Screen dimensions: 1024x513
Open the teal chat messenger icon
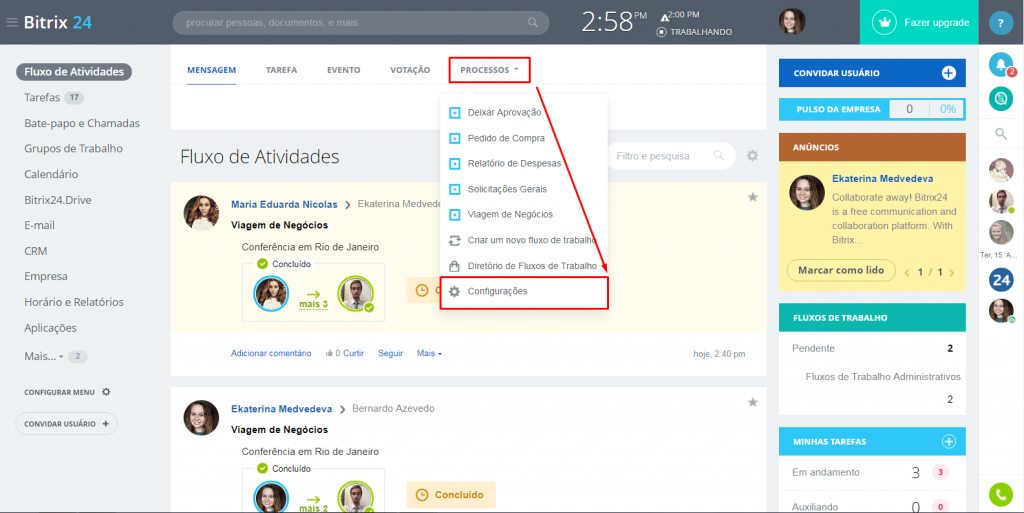click(1000, 99)
